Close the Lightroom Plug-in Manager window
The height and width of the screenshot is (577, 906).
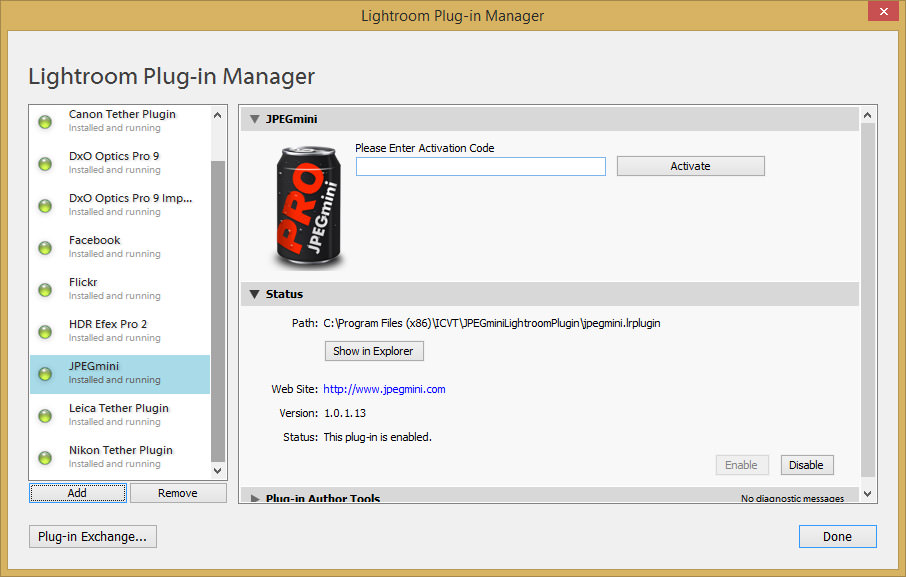tap(883, 11)
